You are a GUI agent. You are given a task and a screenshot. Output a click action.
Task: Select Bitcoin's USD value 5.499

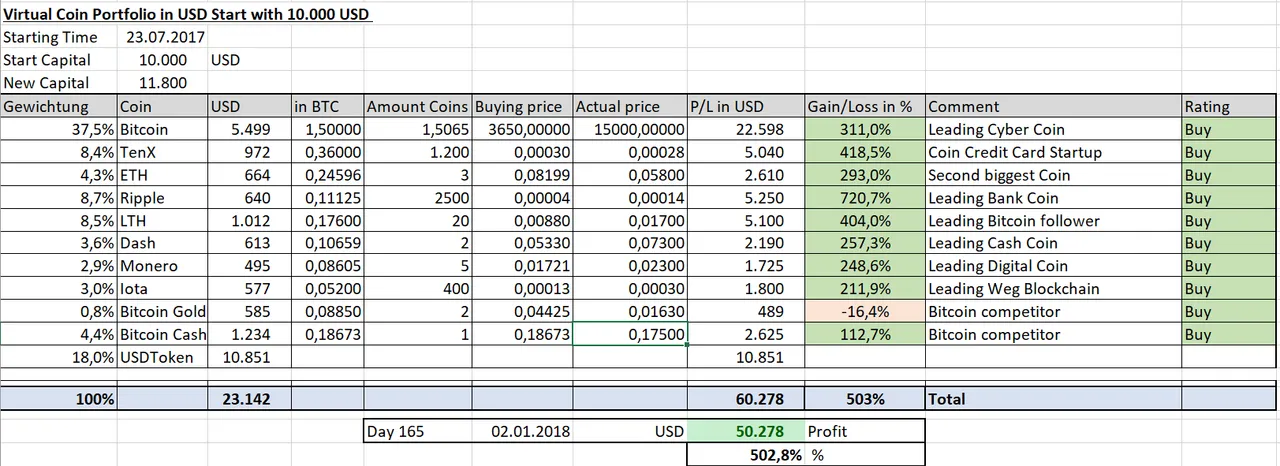pyautogui.click(x=249, y=129)
